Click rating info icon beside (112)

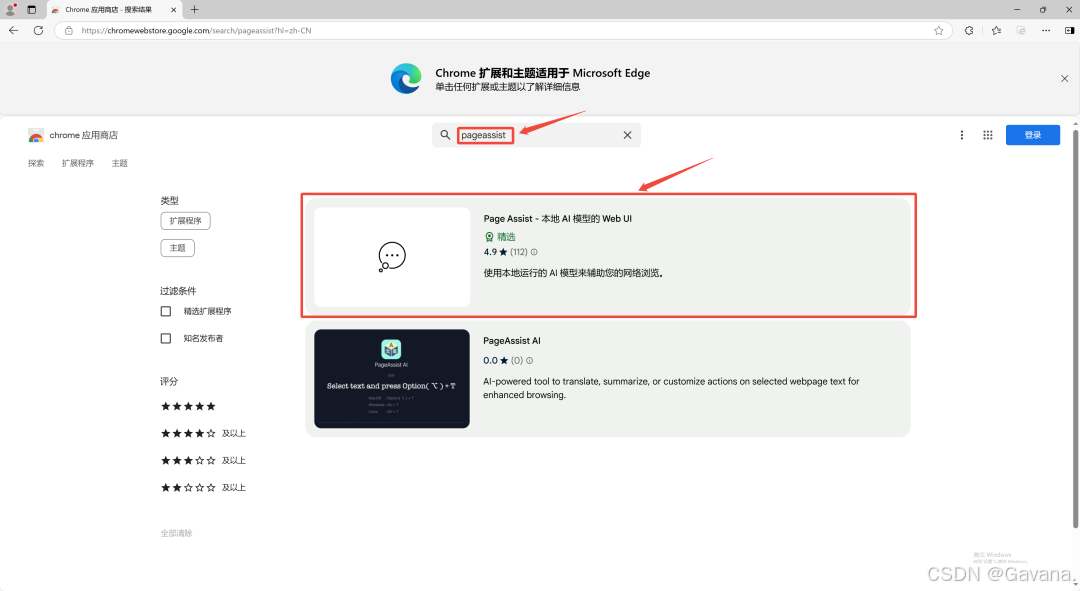pos(534,252)
